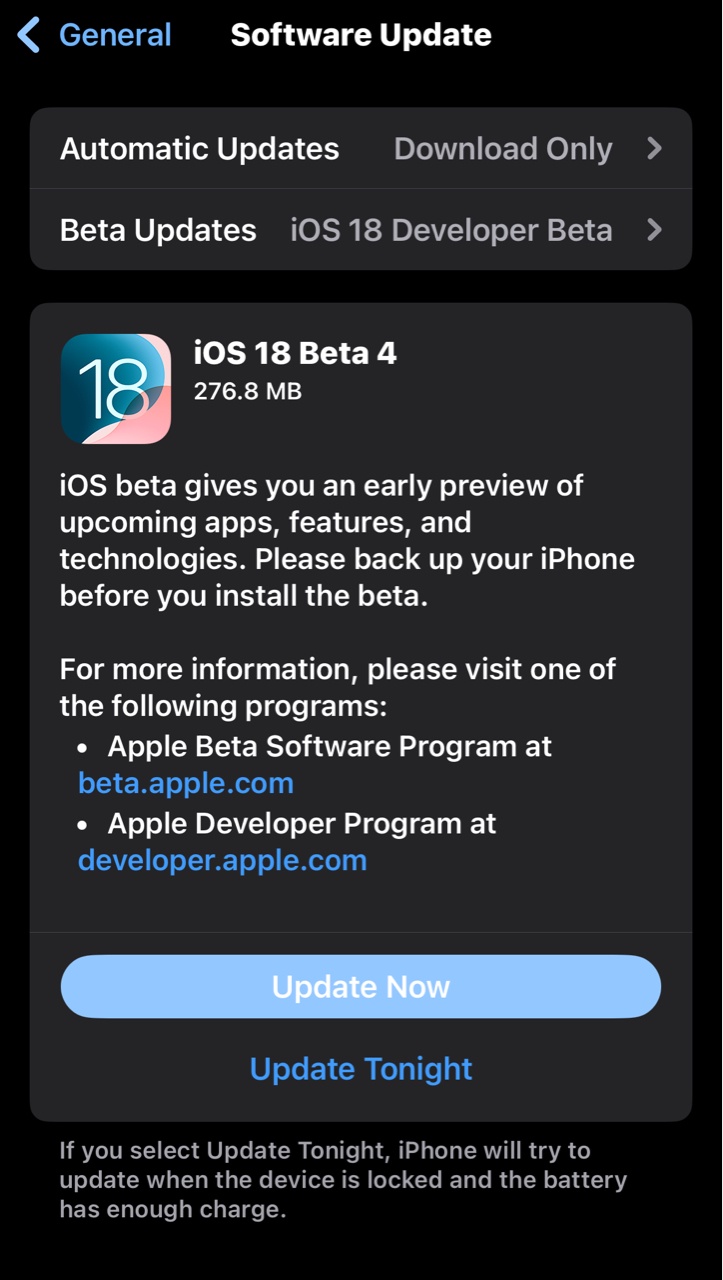Tap the iOS beta description paragraph
This screenshot has height=1280, width=723.
[347, 540]
